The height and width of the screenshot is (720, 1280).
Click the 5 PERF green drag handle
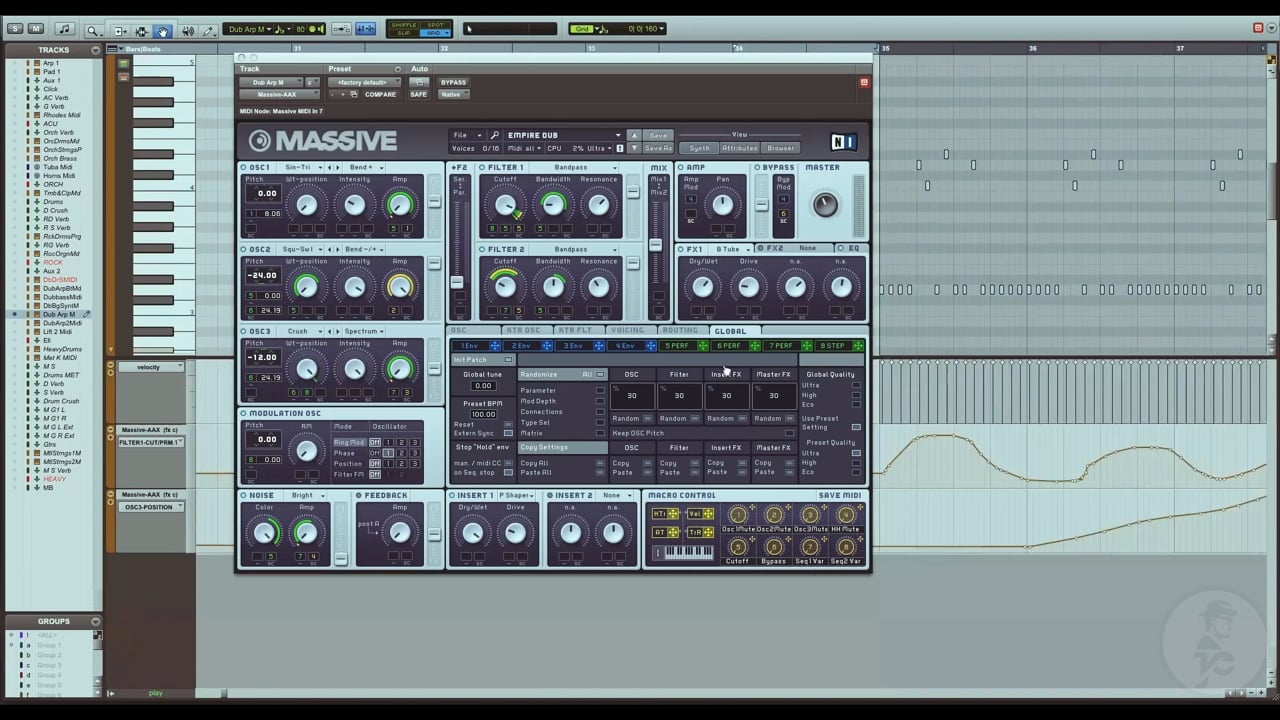703,346
